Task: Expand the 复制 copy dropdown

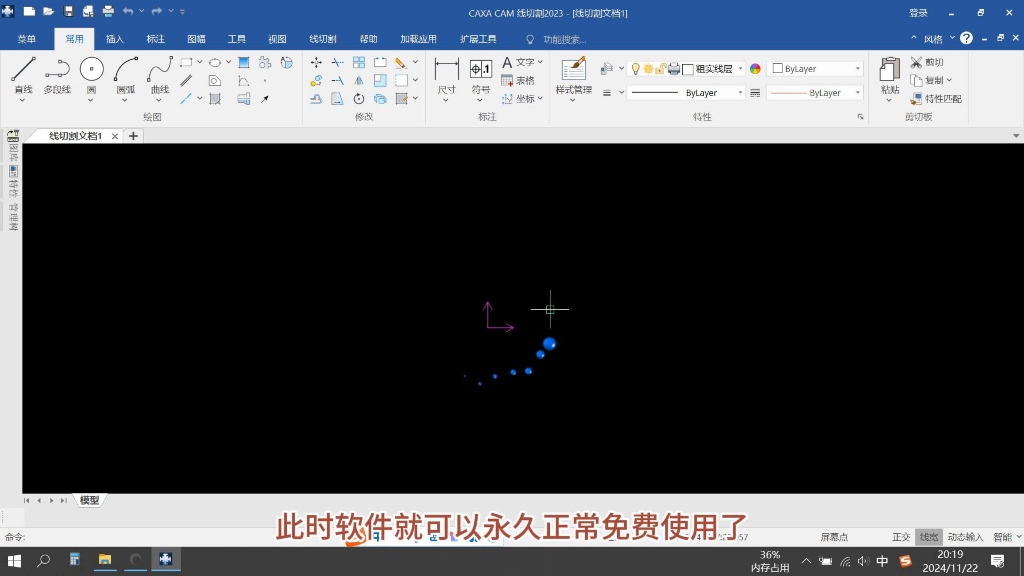Action: [950, 80]
